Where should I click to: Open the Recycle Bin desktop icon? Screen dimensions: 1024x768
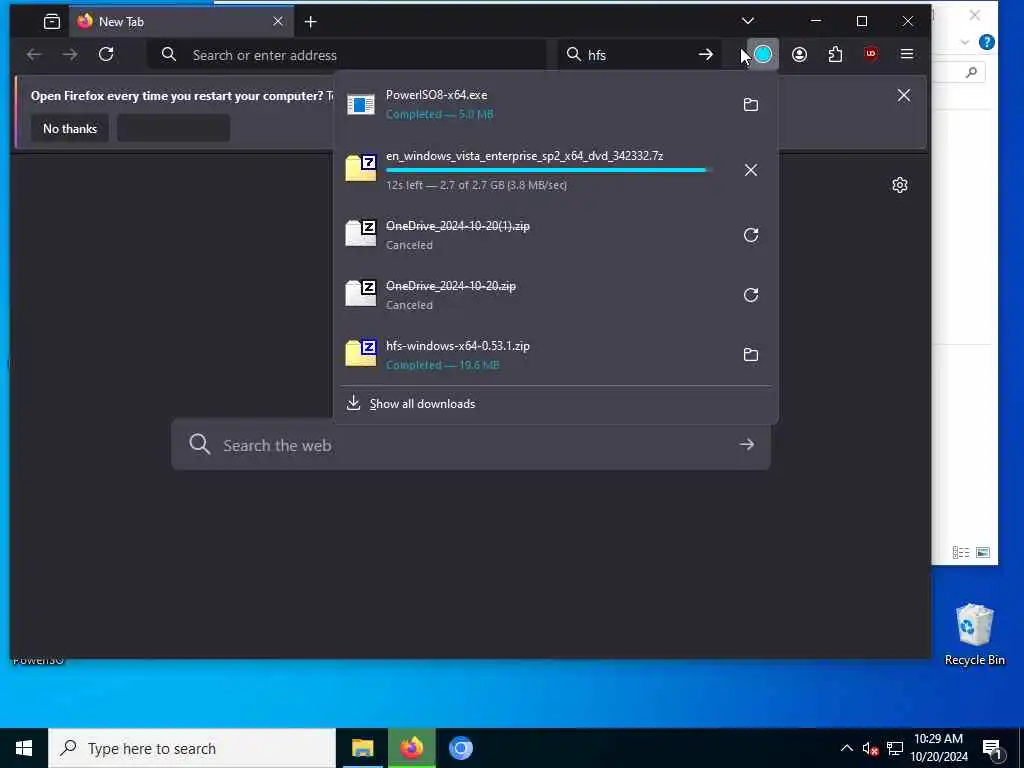974,634
